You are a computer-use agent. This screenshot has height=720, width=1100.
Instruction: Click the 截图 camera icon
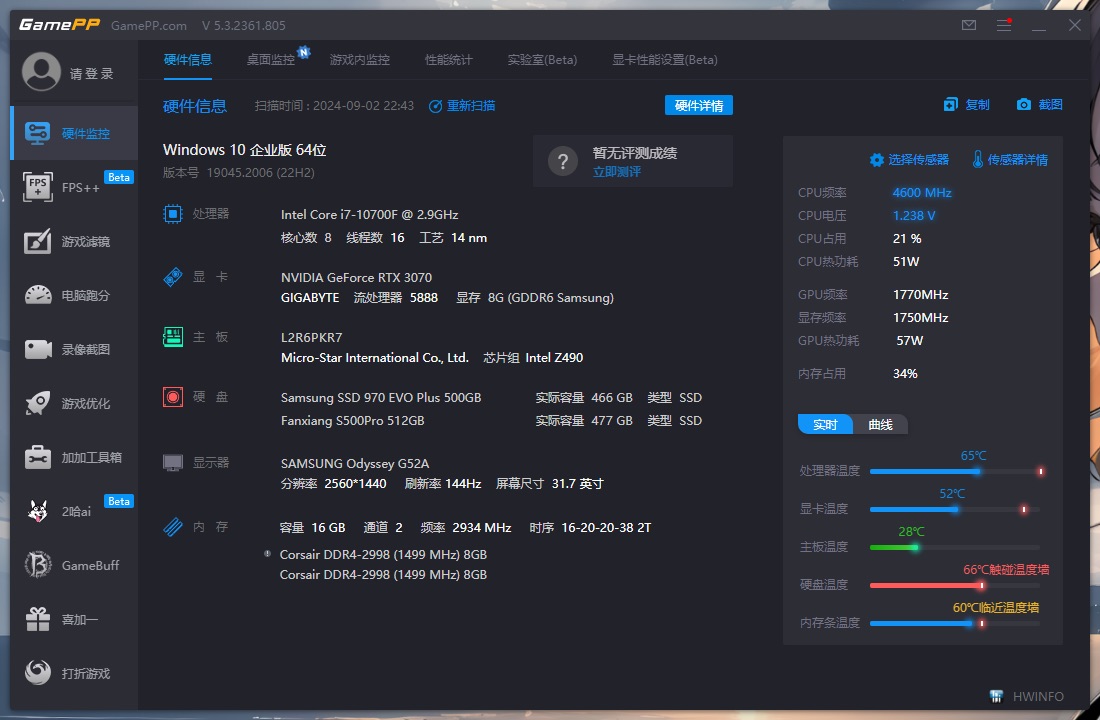pyautogui.click(x=1024, y=105)
